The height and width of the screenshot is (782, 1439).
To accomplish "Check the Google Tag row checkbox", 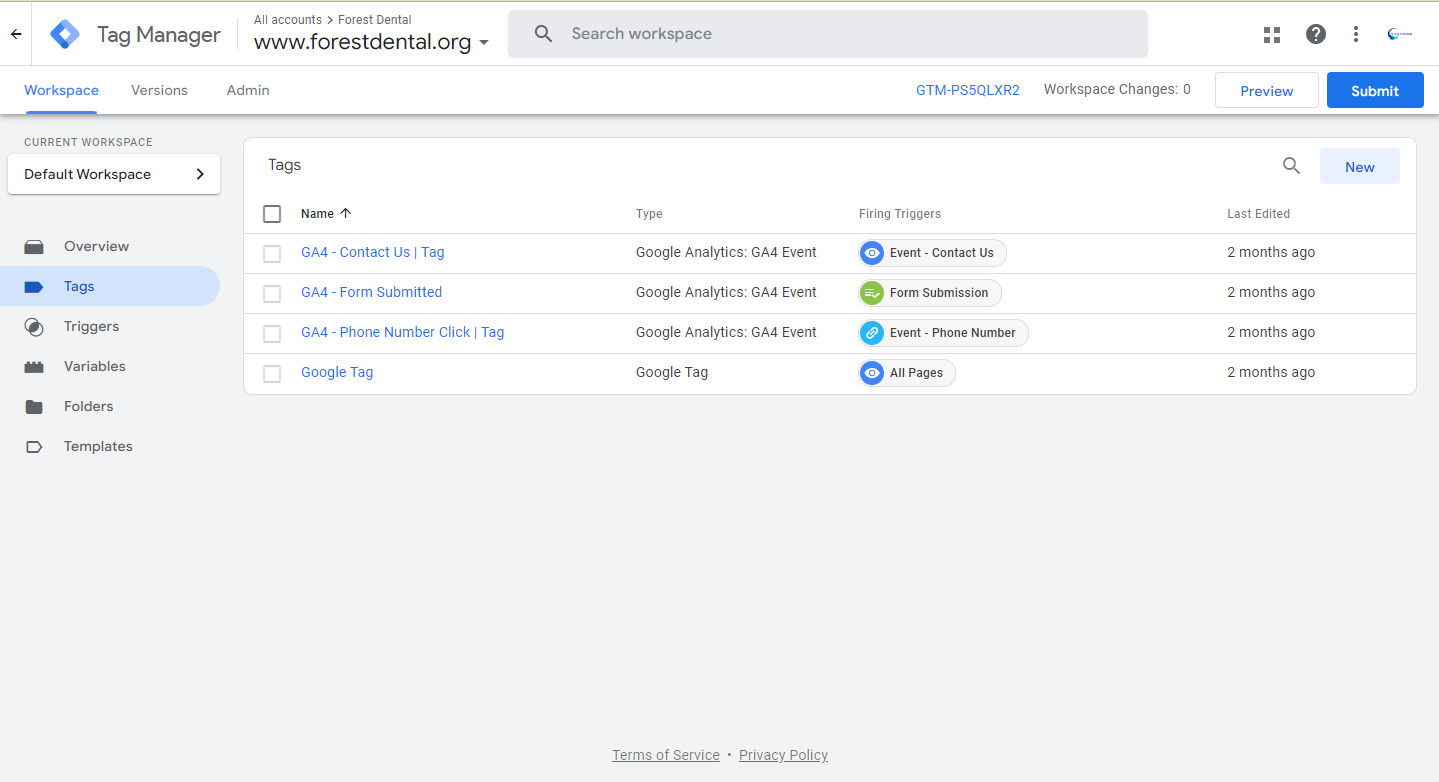I will click(272, 373).
